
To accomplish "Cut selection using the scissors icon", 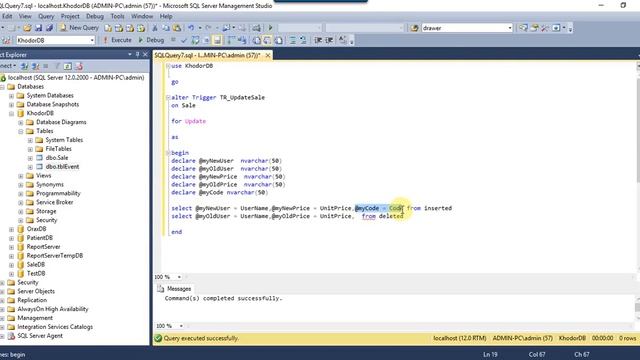I will click(x=155, y=28).
